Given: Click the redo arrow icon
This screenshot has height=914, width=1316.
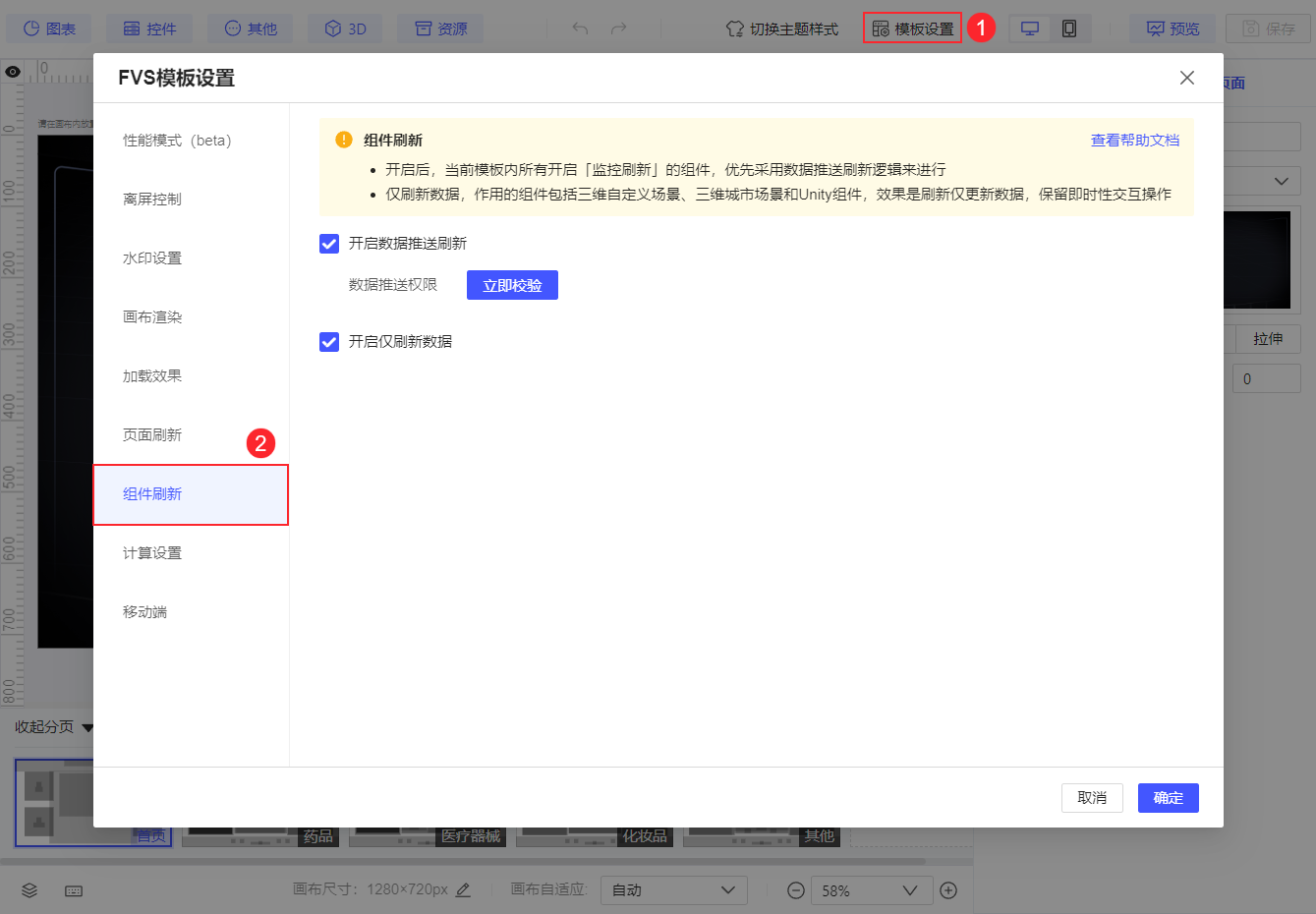Looking at the screenshot, I should pyautogui.click(x=618, y=29).
